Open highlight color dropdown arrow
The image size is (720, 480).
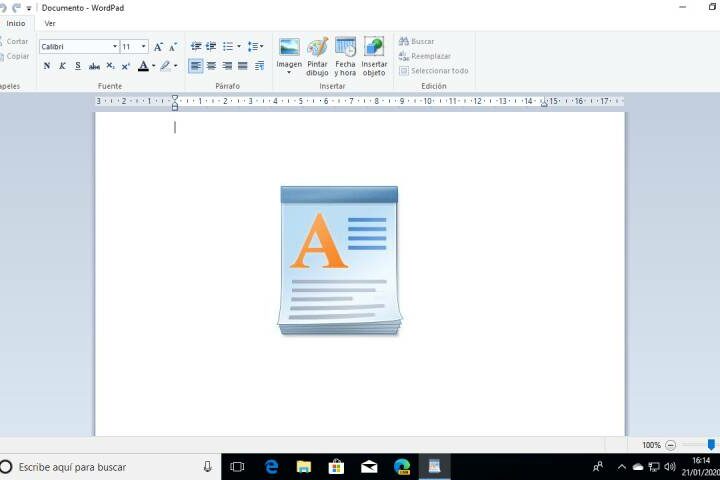click(x=175, y=66)
